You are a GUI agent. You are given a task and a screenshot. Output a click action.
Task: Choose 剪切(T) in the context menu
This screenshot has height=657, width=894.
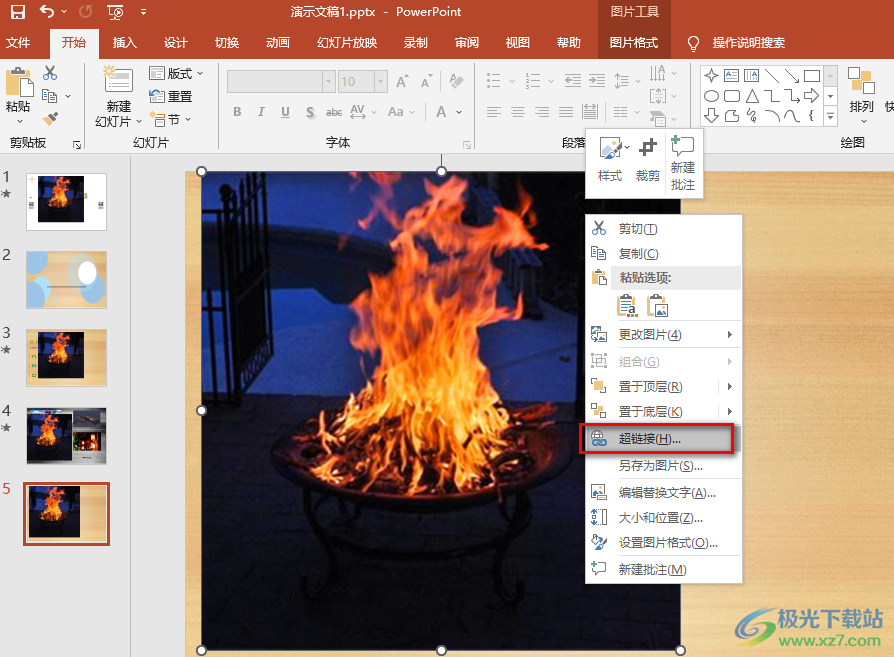tap(664, 229)
